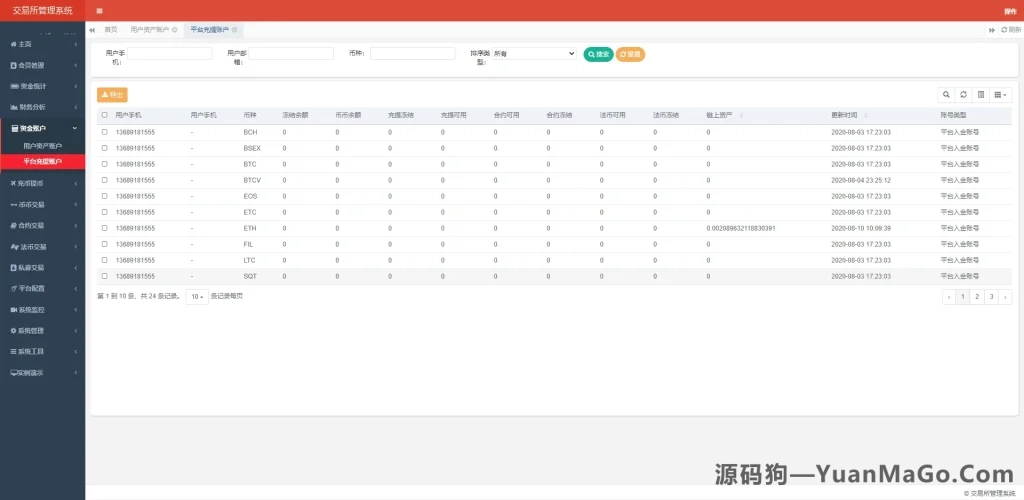Go to page 3
The image size is (1024, 500).
(991, 297)
